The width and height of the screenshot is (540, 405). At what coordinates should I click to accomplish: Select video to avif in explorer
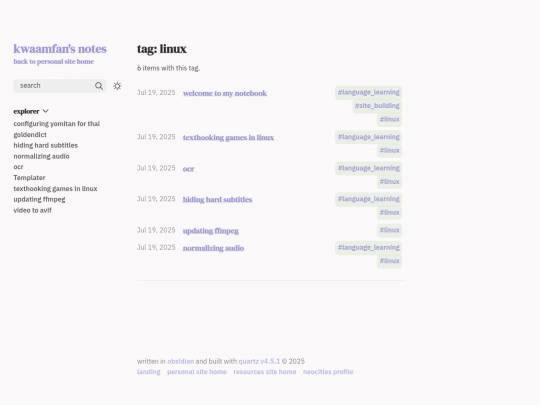tap(32, 210)
